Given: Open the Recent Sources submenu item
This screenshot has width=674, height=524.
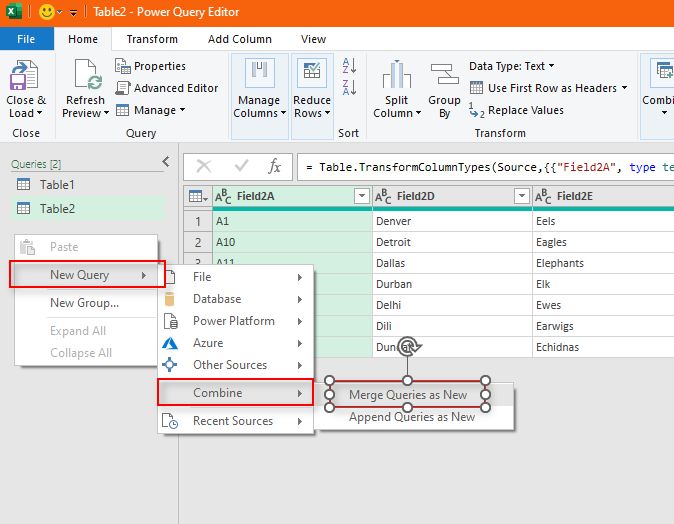Looking at the screenshot, I should point(236,421).
